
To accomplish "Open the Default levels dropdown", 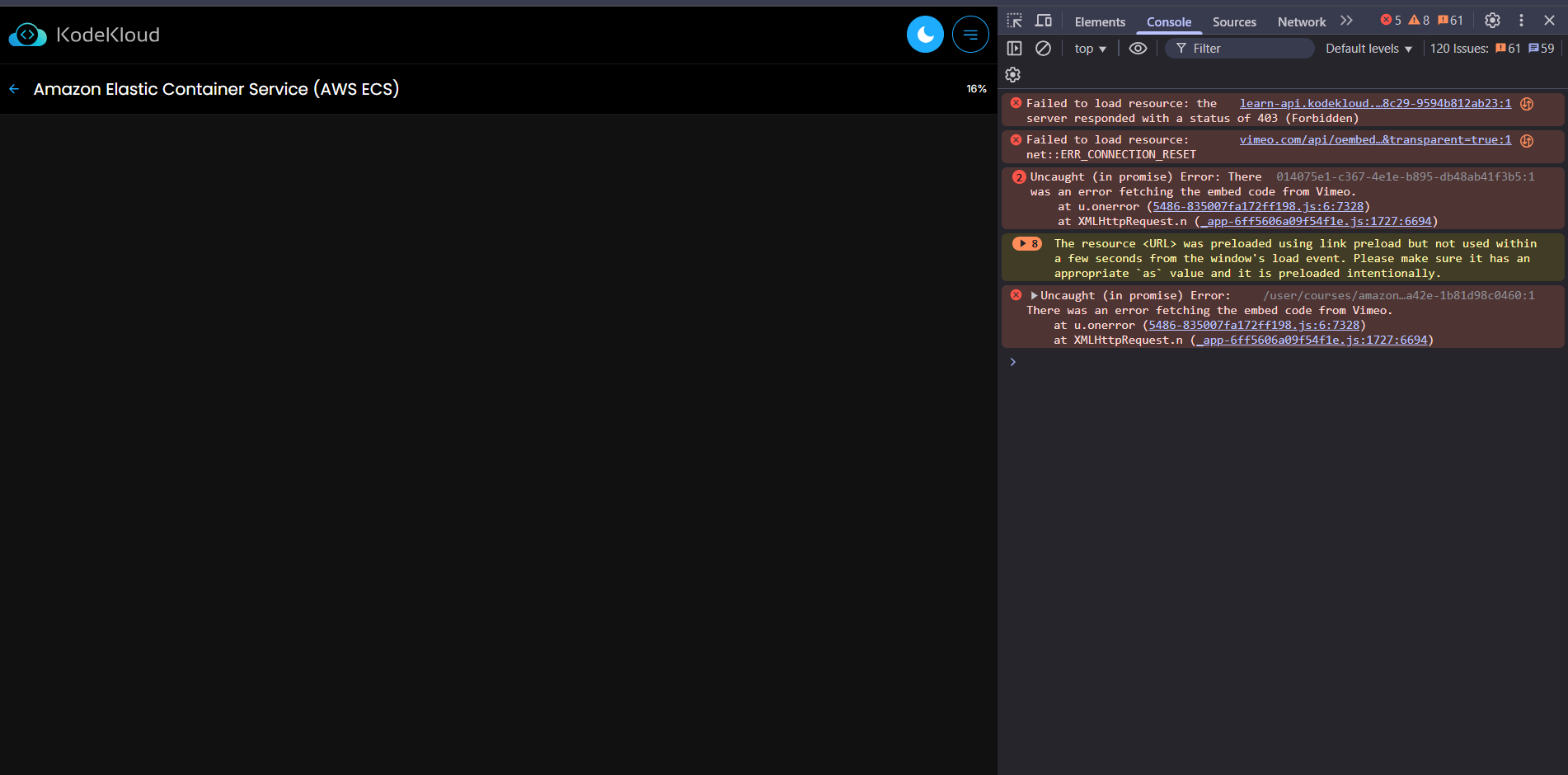I will 1368,49.
